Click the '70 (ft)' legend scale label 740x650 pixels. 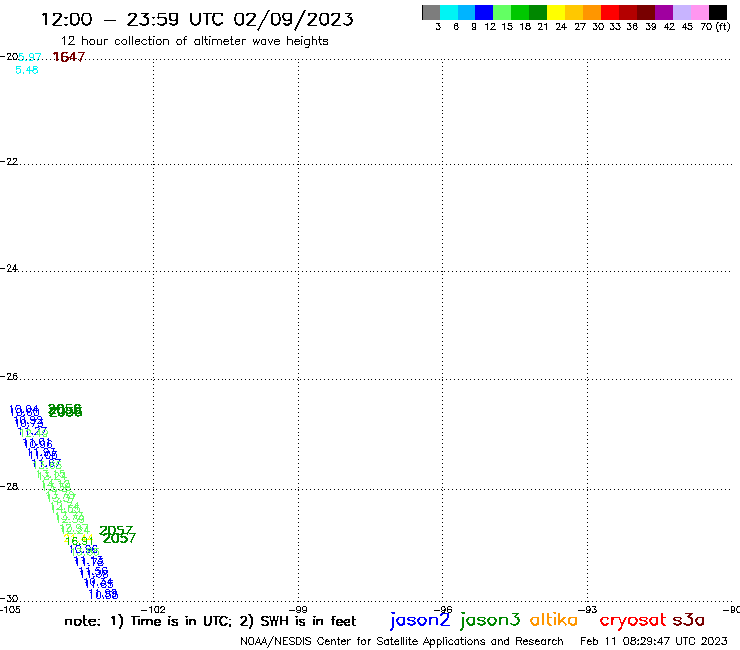tap(715, 26)
